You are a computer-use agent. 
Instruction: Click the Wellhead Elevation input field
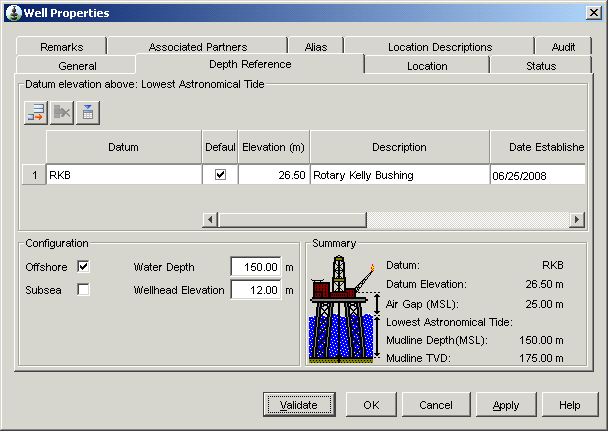click(256, 290)
